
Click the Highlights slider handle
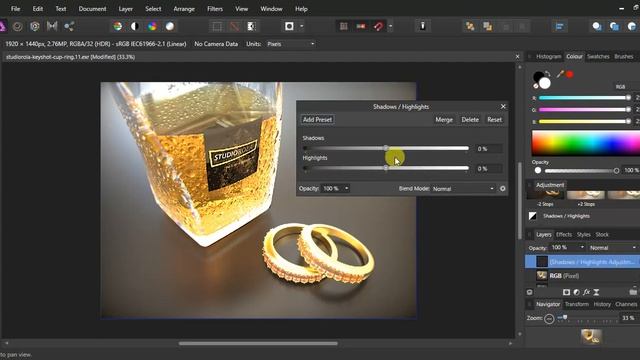pyautogui.click(x=386, y=168)
